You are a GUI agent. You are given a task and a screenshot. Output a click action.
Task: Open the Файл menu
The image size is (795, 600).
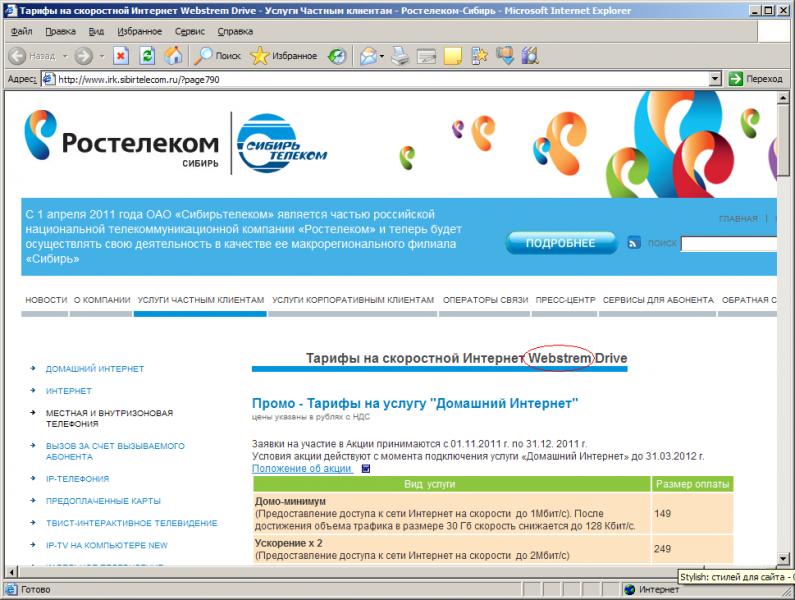[x=21, y=31]
